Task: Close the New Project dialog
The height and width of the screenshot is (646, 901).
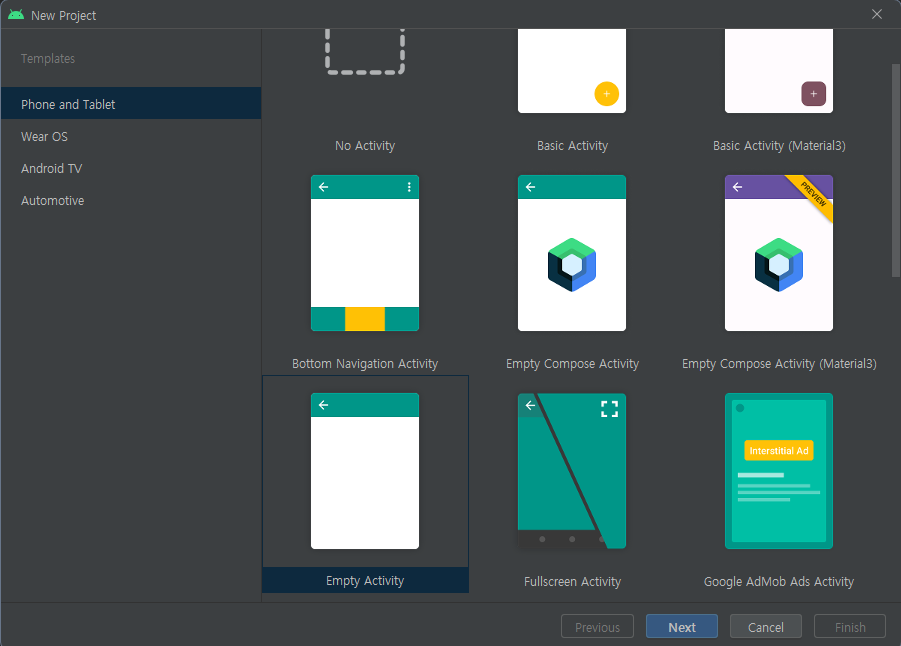Action: coord(876,14)
